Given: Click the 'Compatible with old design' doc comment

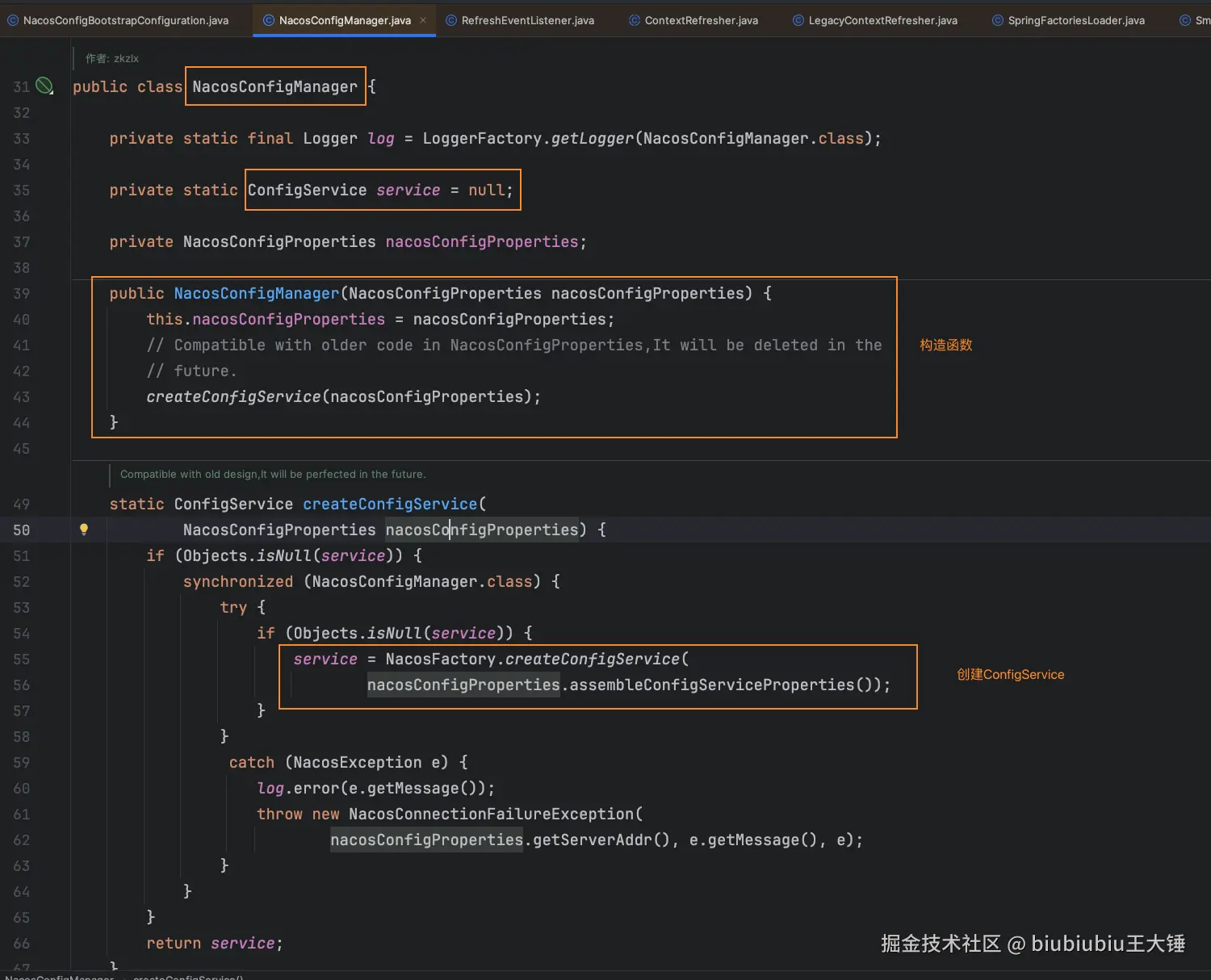Looking at the screenshot, I should [273, 474].
